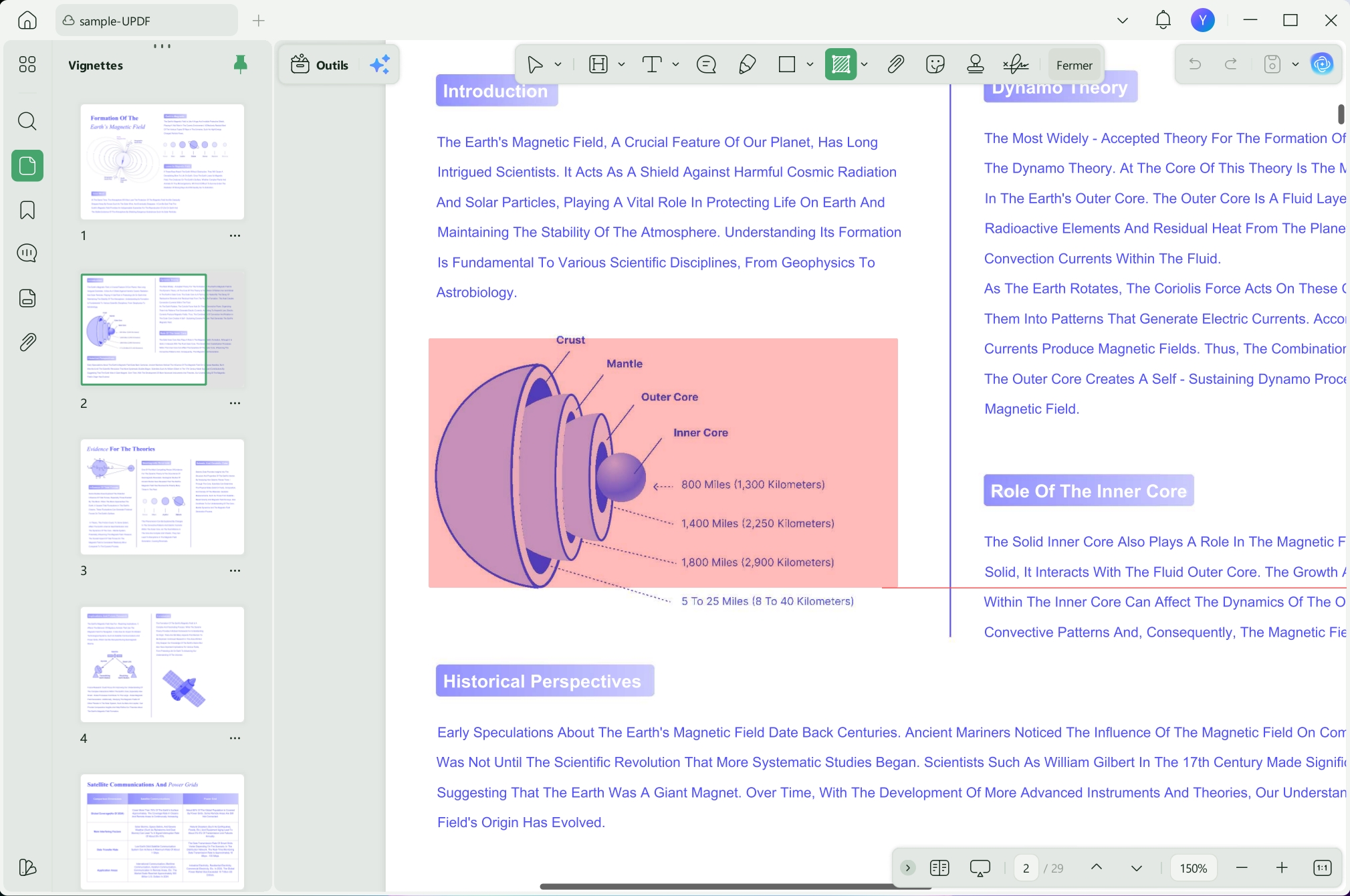Viewport: 1350px width, 896px height.
Task: Open more options for page 3 thumbnail
Action: click(235, 570)
